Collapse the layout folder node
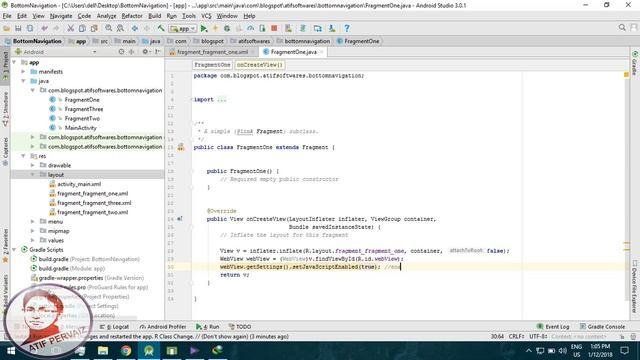 pyautogui.click(x=33, y=175)
